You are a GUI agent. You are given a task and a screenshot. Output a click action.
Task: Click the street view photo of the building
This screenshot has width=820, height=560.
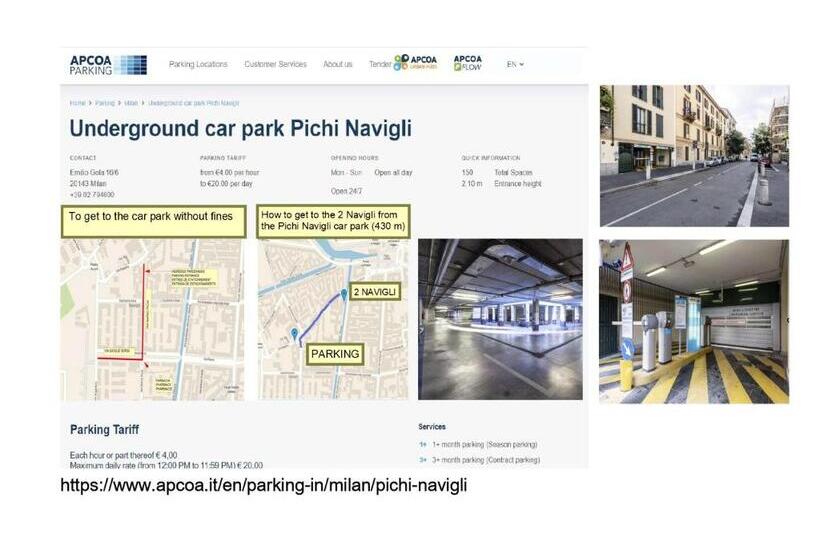(693, 155)
